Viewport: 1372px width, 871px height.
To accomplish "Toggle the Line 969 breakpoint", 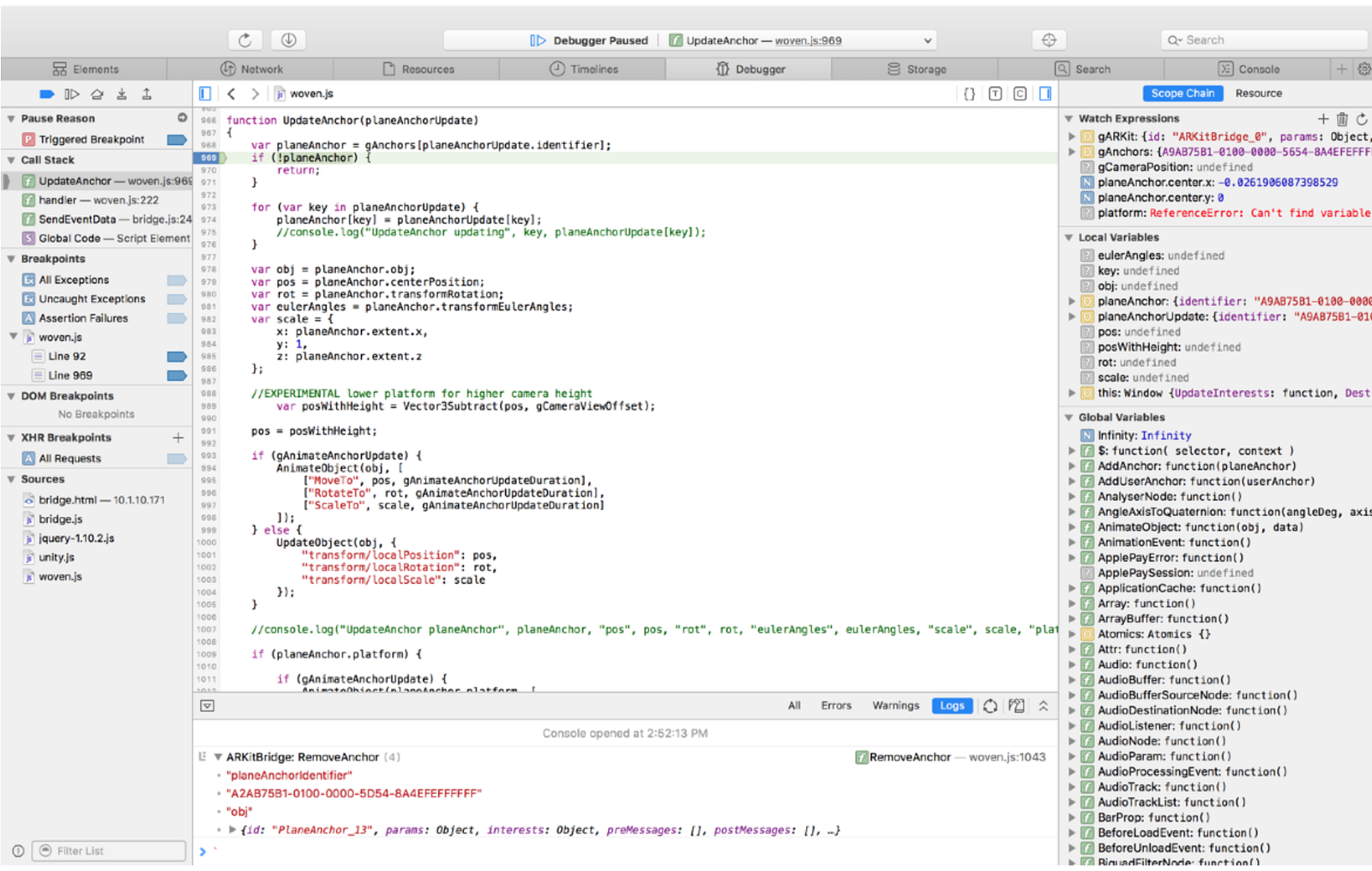I will 177,375.
